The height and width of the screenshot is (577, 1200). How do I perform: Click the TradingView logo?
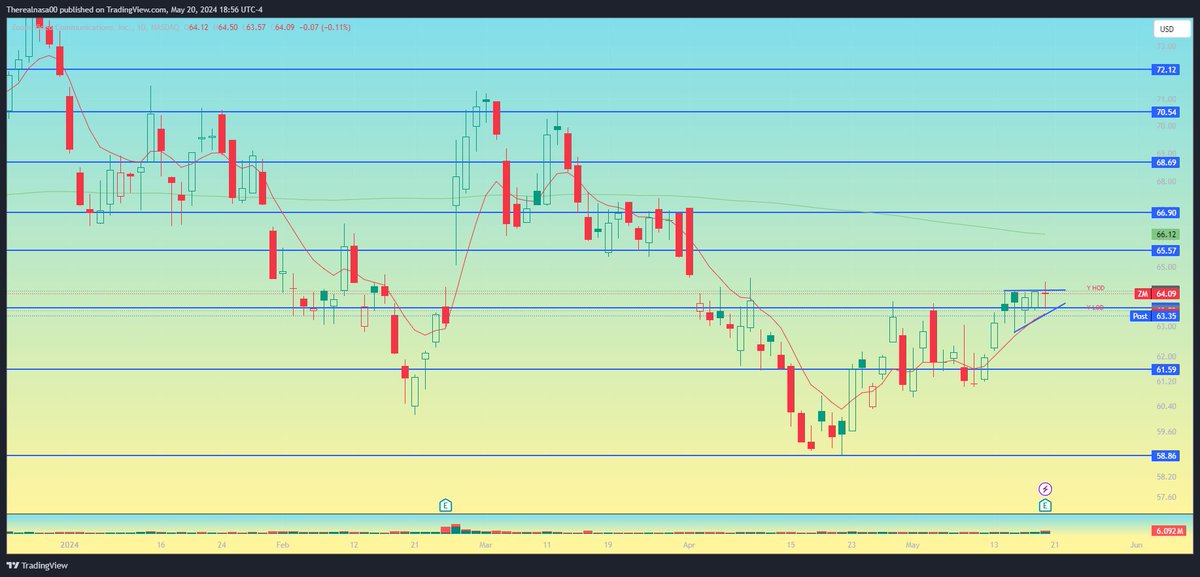click(x=39, y=565)
